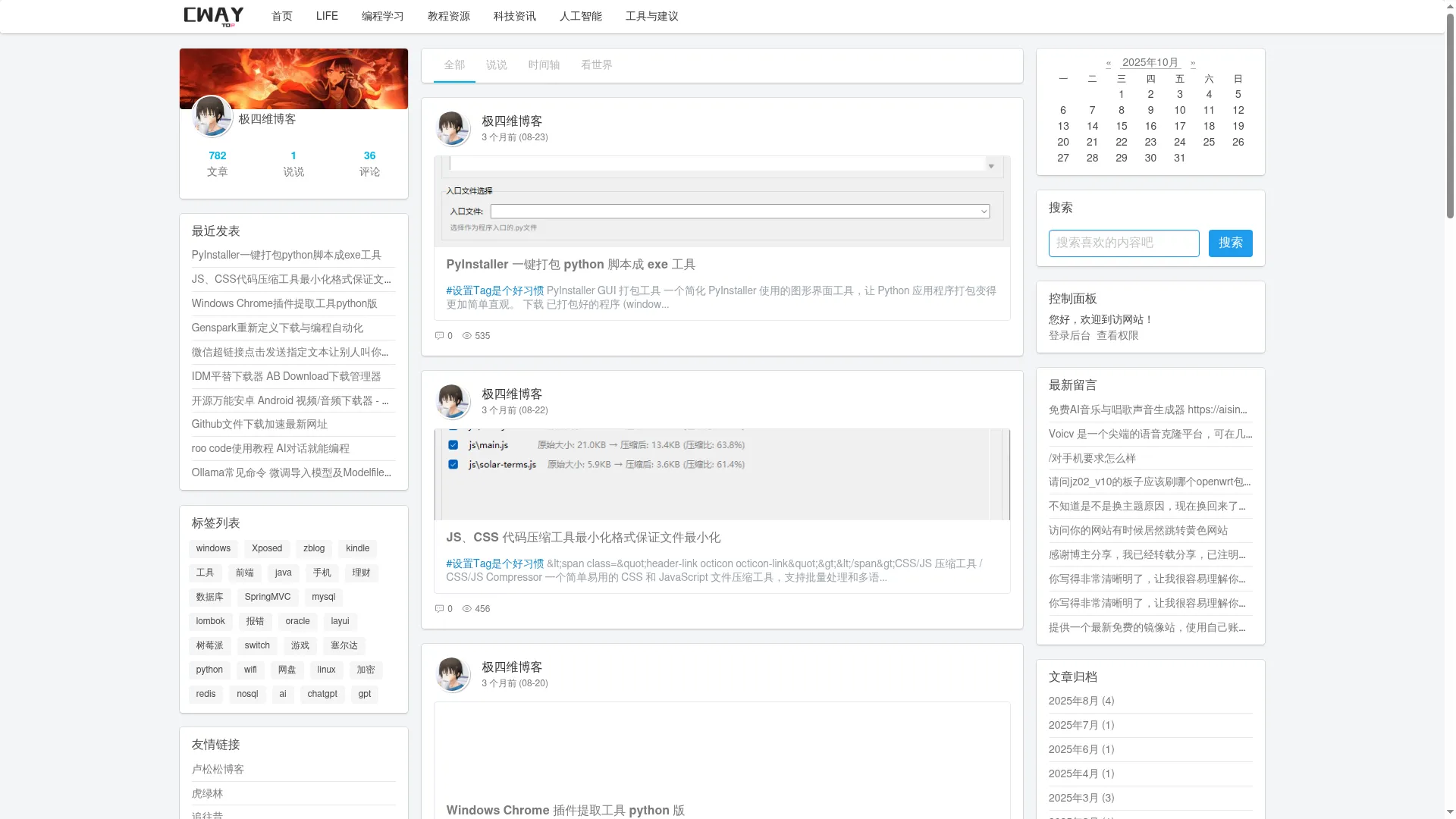Switch to the 时间轴 tab
Screen dimensions: 1456x819
pyautogui.click(x=543, y=65)
